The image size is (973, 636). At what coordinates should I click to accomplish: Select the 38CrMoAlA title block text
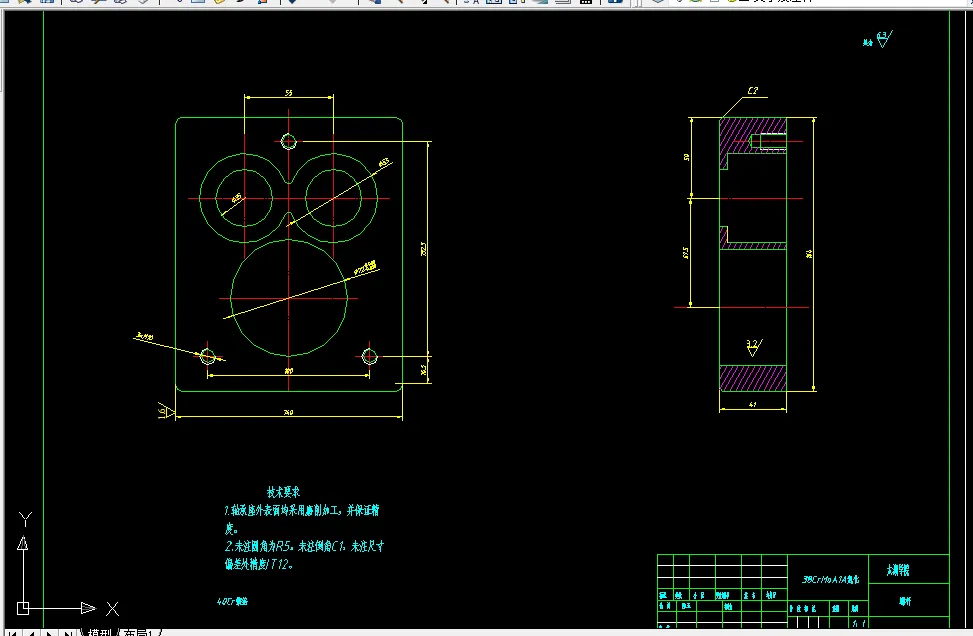click(830, 580)
